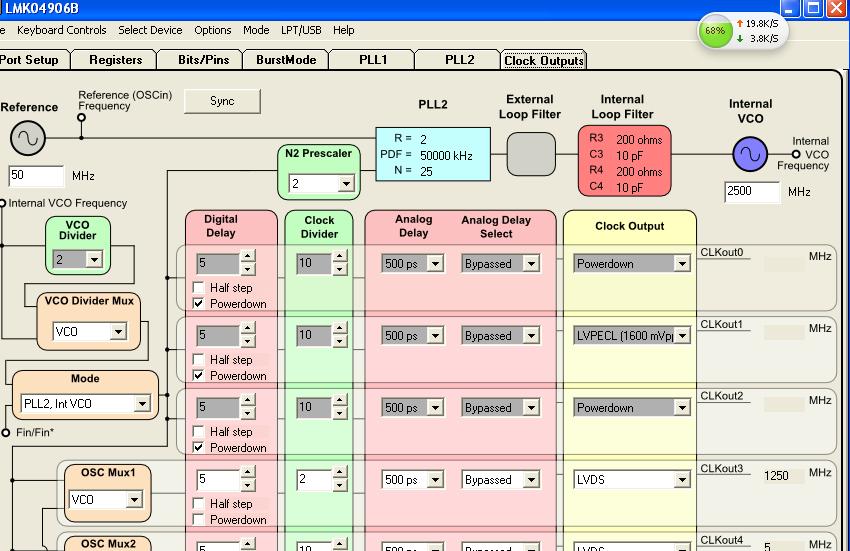The image size is (850, 551).
Task: Click CLKout3 digital delay value field
Action: point(218,479)
